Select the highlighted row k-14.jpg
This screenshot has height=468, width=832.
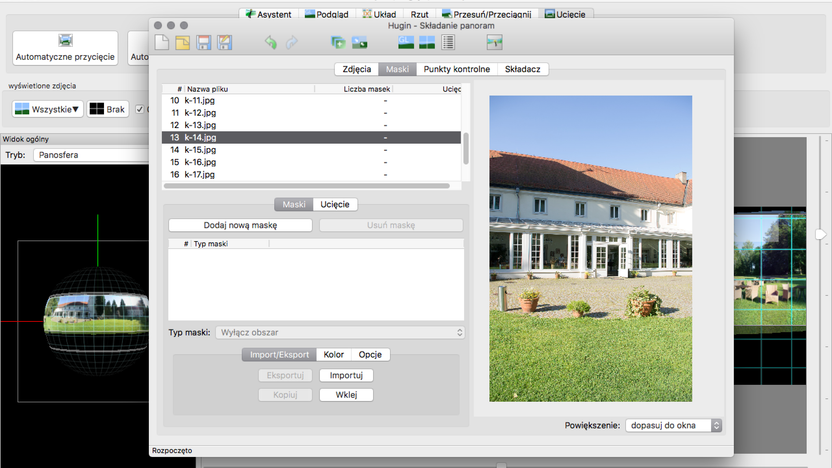[x=311, y=137]
